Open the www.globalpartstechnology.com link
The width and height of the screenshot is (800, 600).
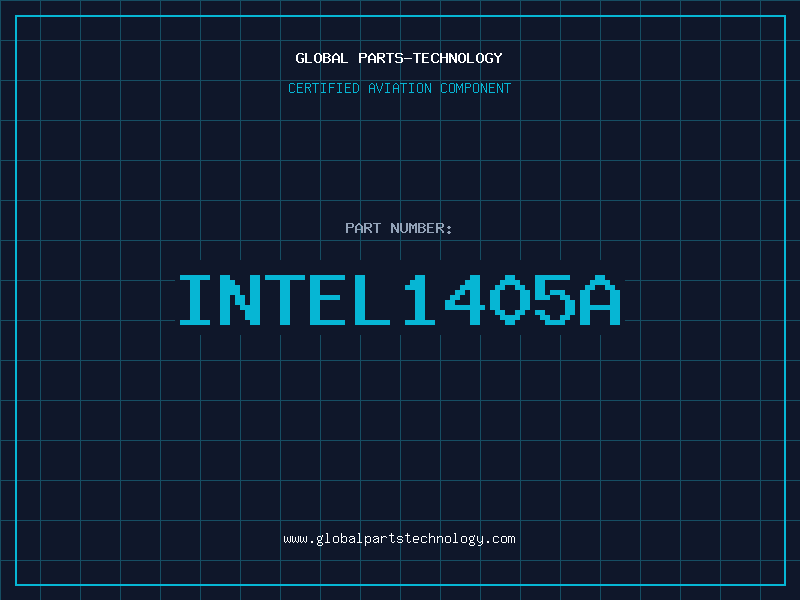point(399,539)
